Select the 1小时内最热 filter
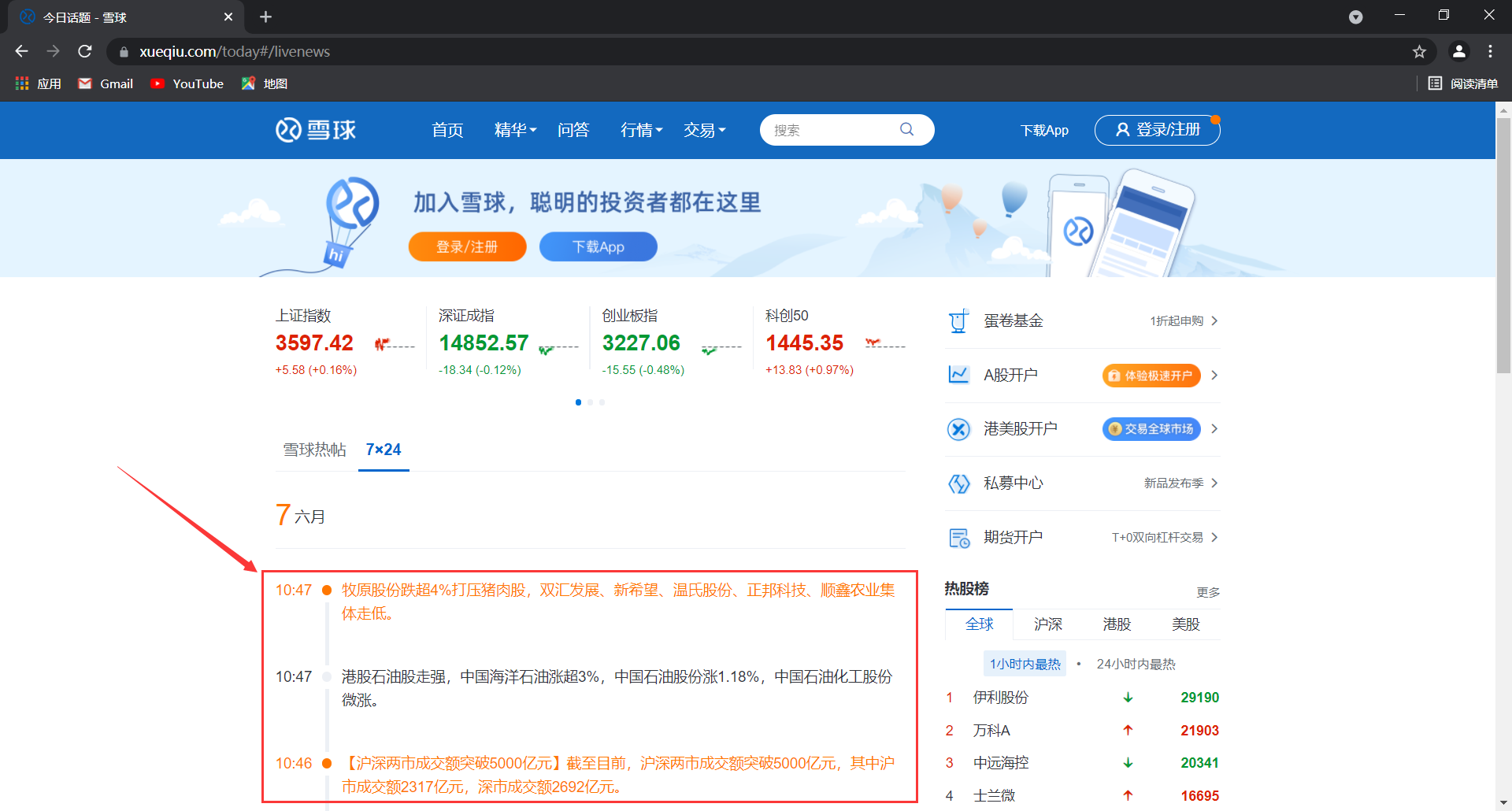Screen dimensions: 1512x811 pyautogui.click(x=1025, y=663)
